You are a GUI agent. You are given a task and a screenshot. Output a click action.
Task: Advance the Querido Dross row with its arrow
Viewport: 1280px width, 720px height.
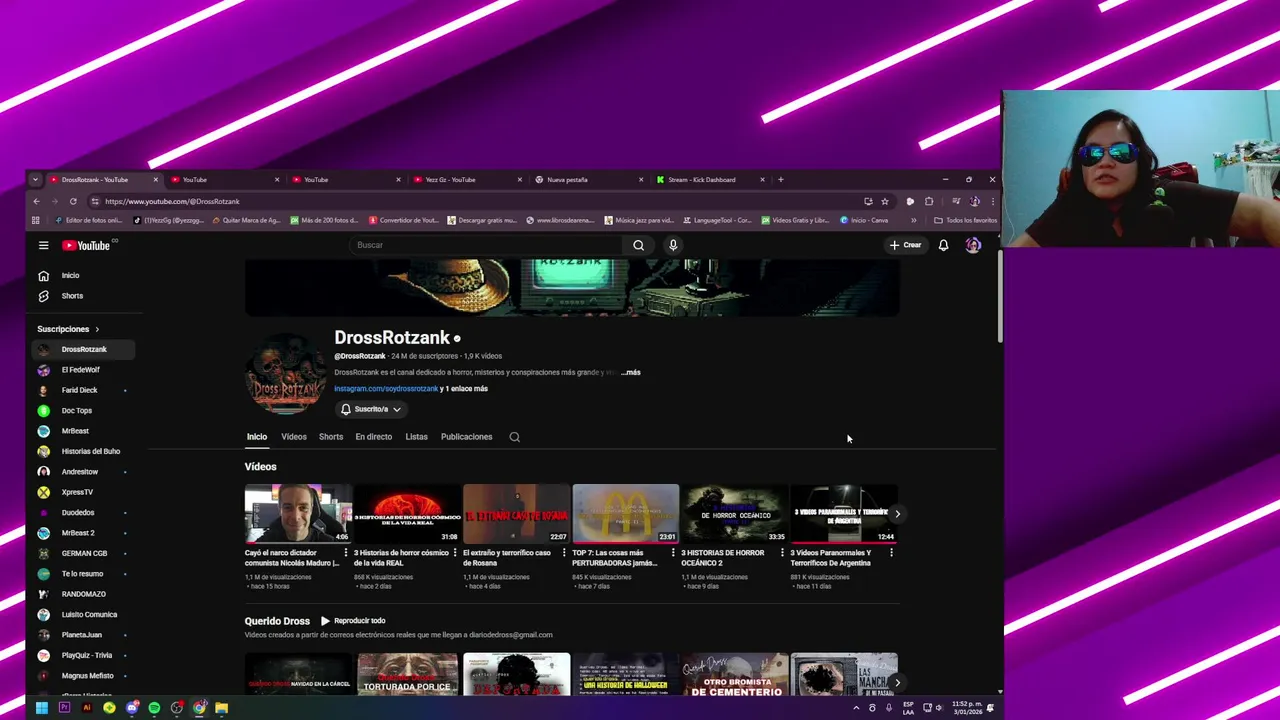point(897,683)
